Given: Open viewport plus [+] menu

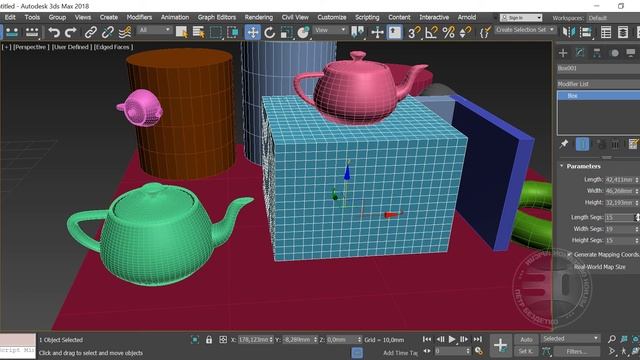Looking at the screenshot, I should click(x=6, y=47).
